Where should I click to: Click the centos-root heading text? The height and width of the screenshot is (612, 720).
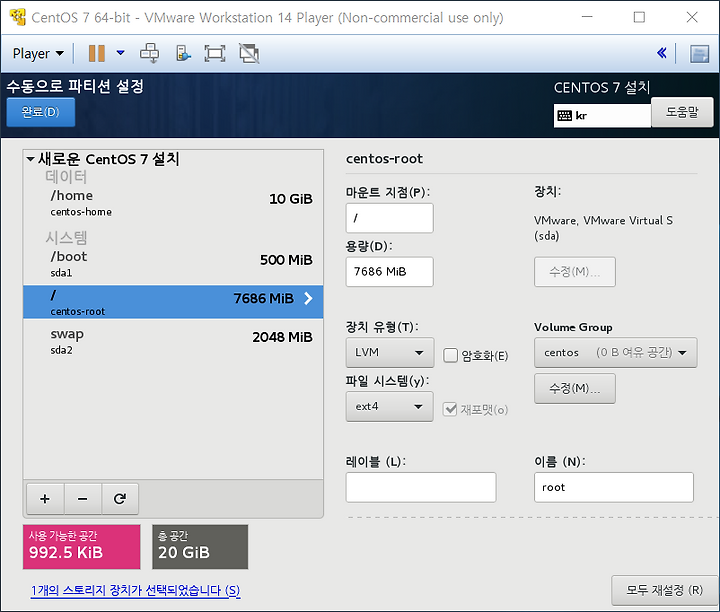[x=384, y=159]
